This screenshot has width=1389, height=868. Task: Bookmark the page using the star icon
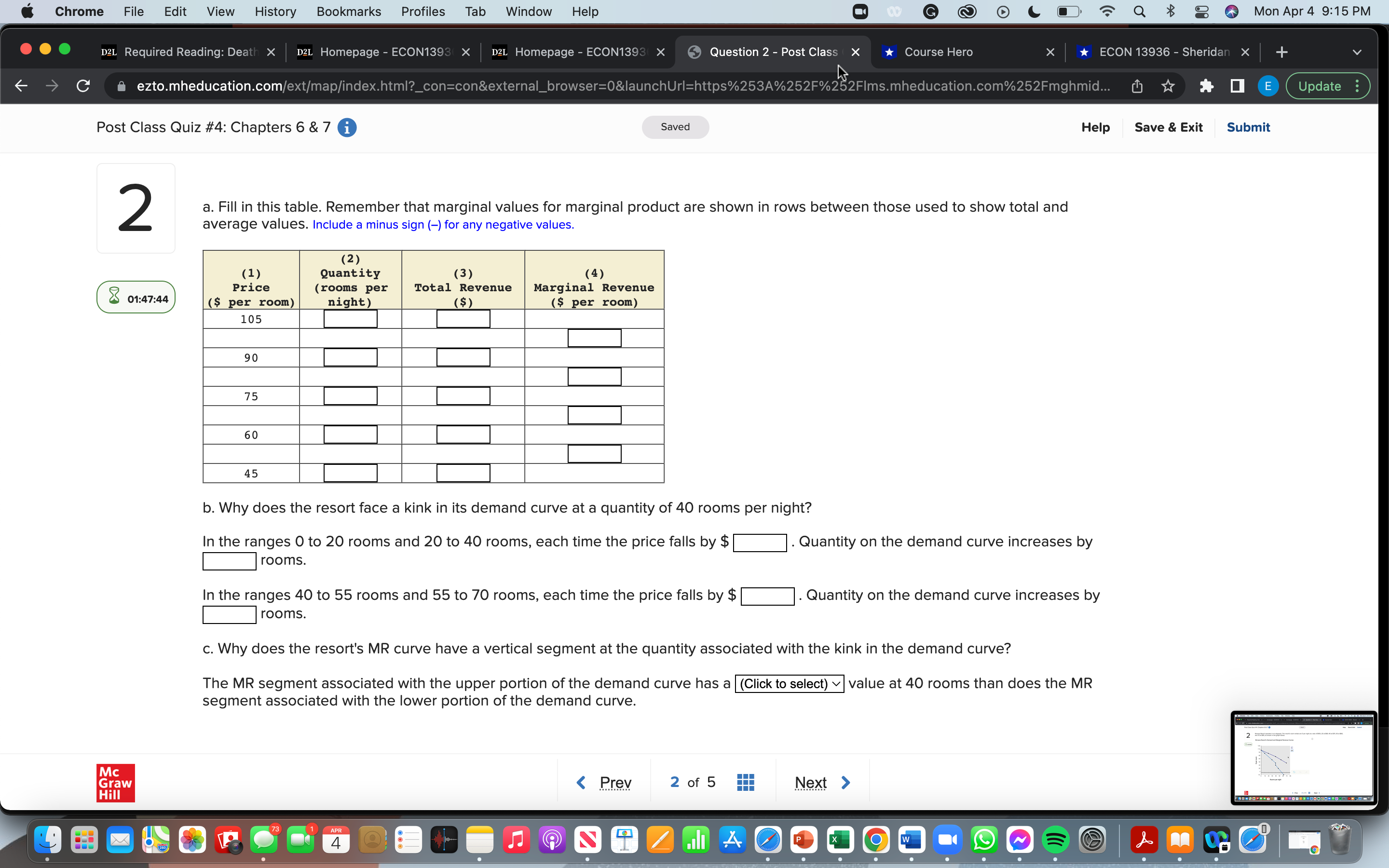1168,85
